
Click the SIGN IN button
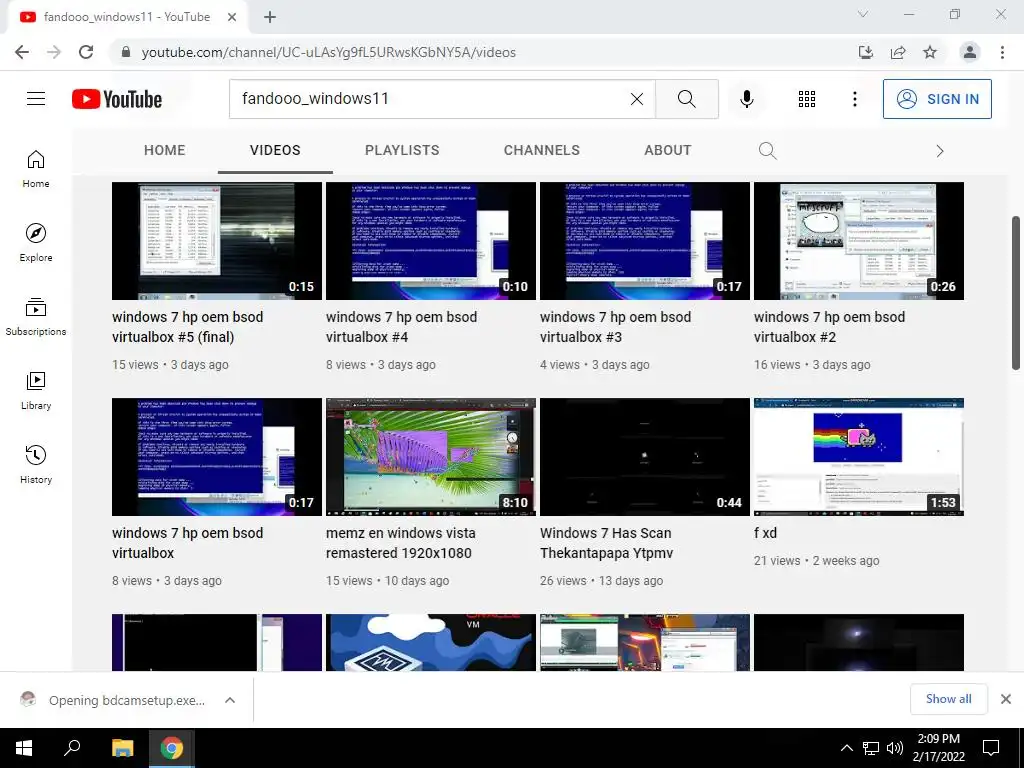click(937, 99)
